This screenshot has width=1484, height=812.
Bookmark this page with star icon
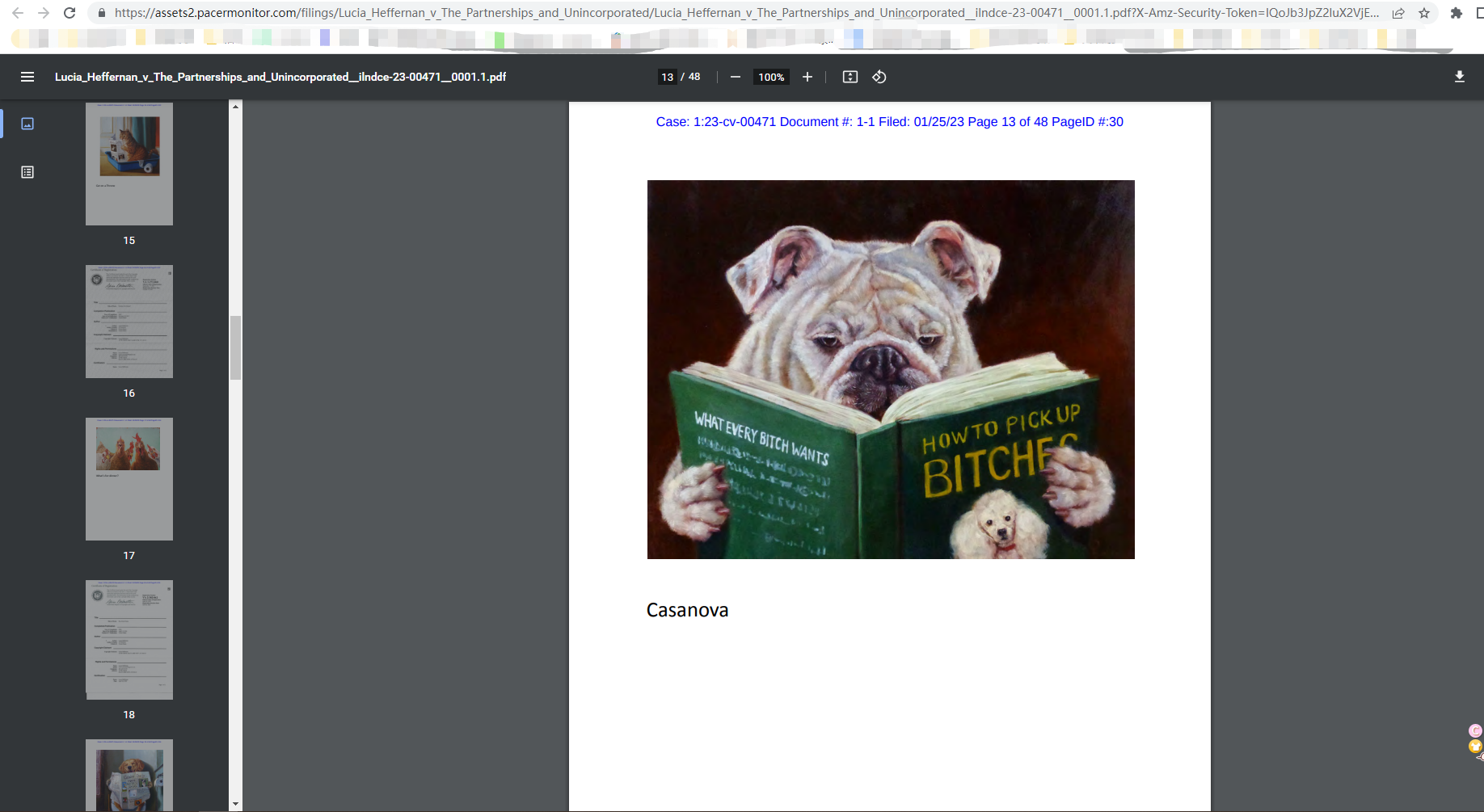(1424, 13)
